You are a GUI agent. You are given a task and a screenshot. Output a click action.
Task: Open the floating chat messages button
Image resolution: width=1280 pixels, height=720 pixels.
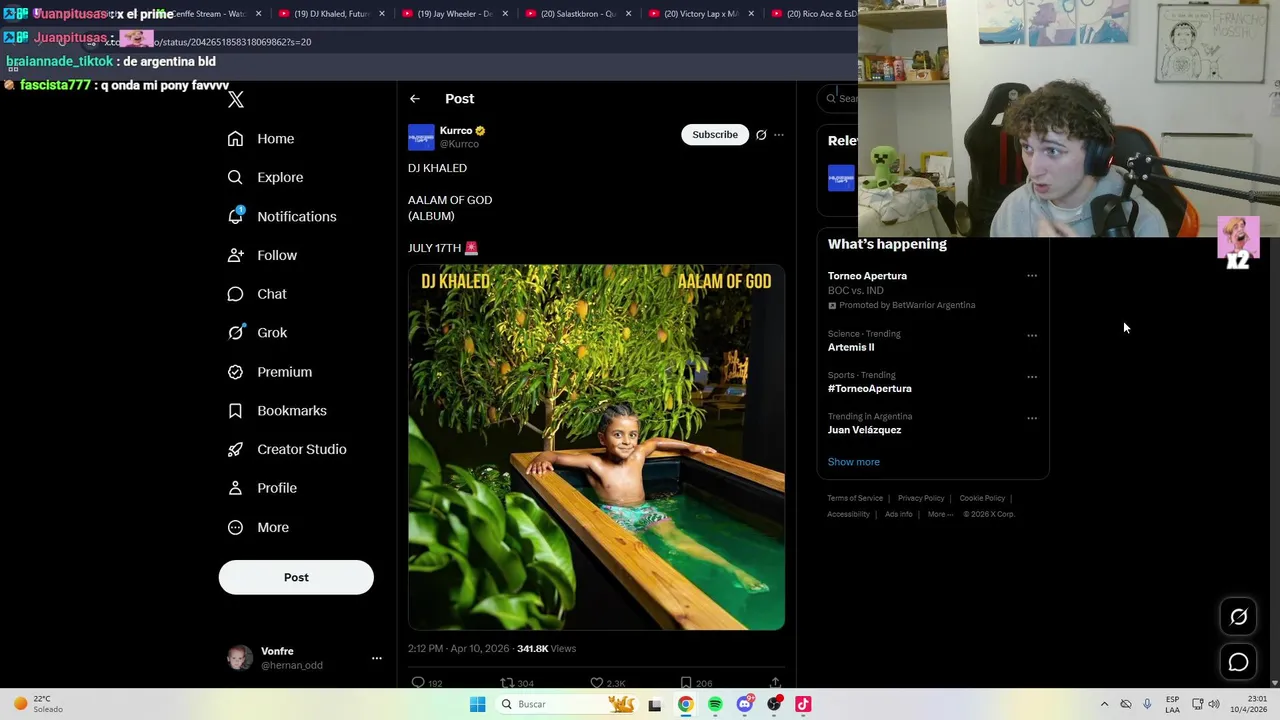1238,662
